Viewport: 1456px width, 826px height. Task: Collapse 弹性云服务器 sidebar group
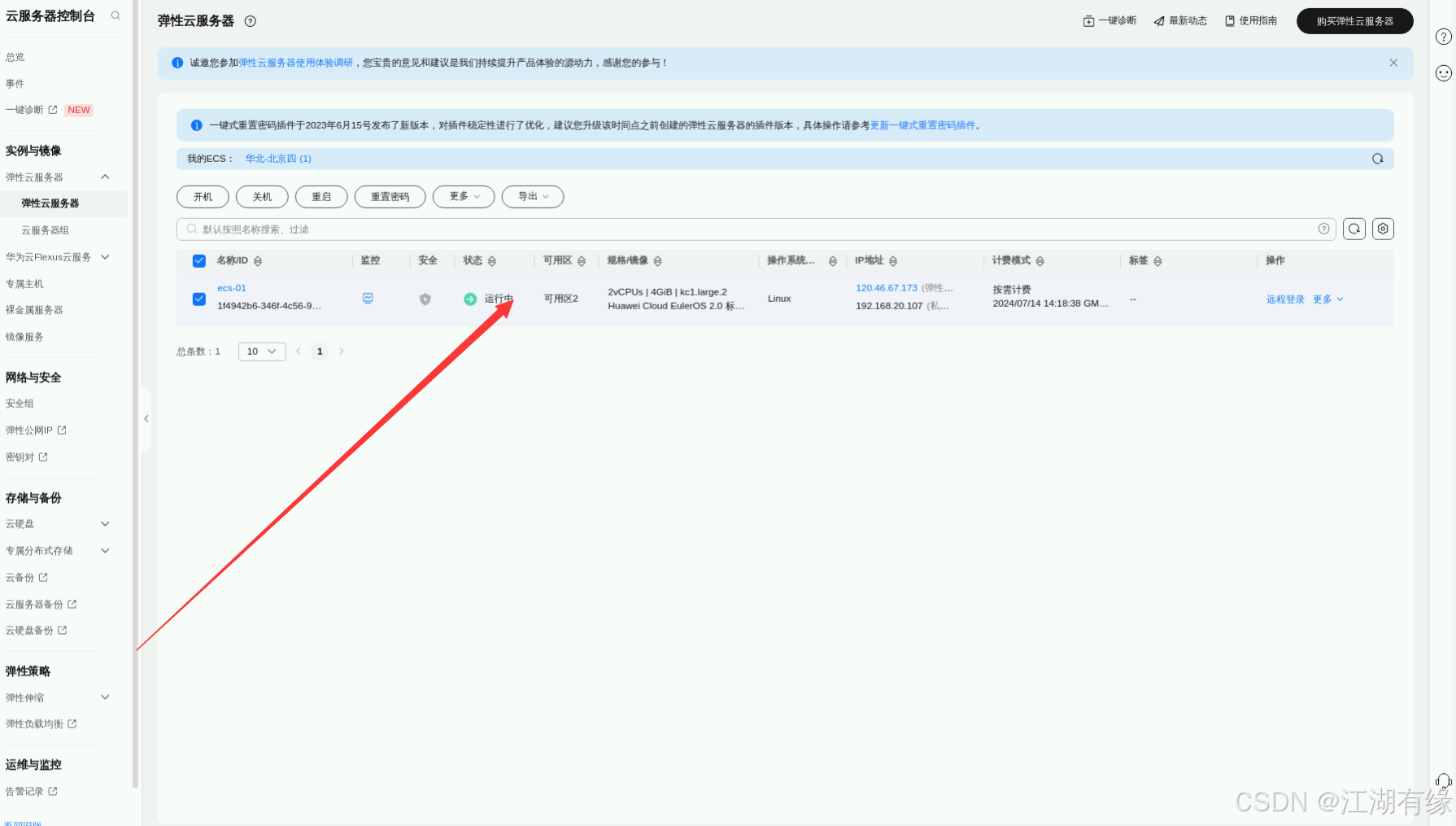(105, 177)
